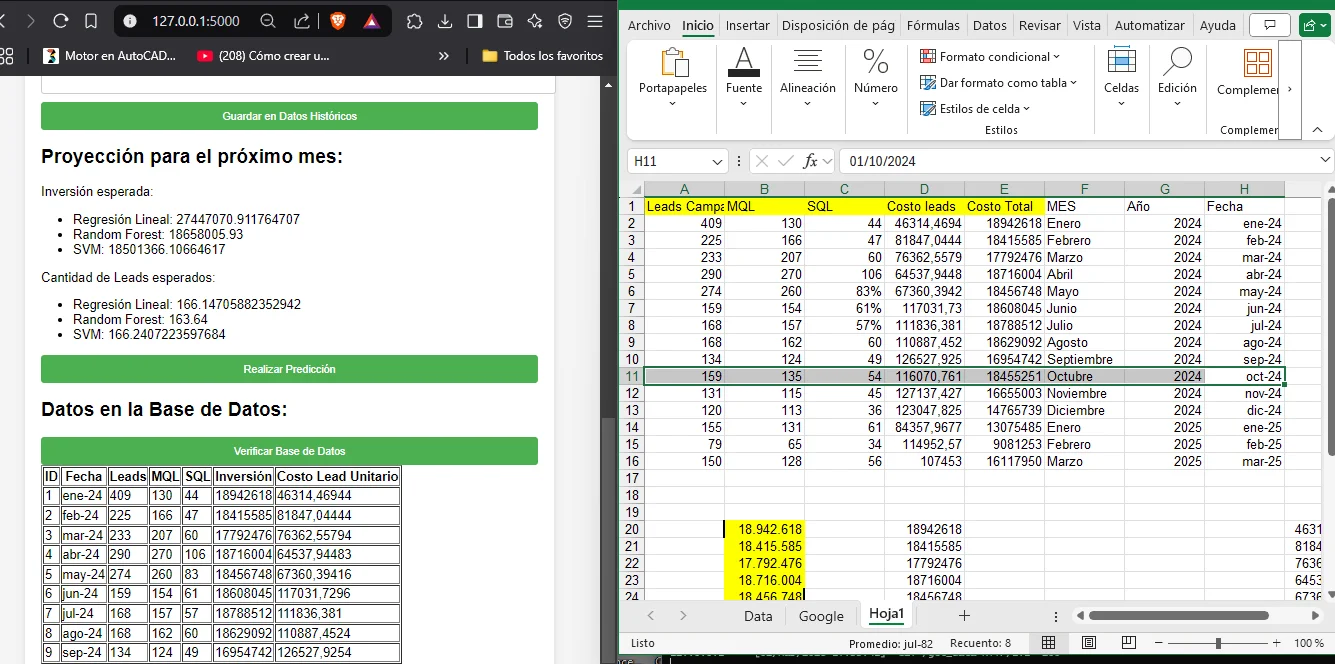1335x664 pixels.
Task: Open the Complementos add-ins icon
Action: (1256, 64)
